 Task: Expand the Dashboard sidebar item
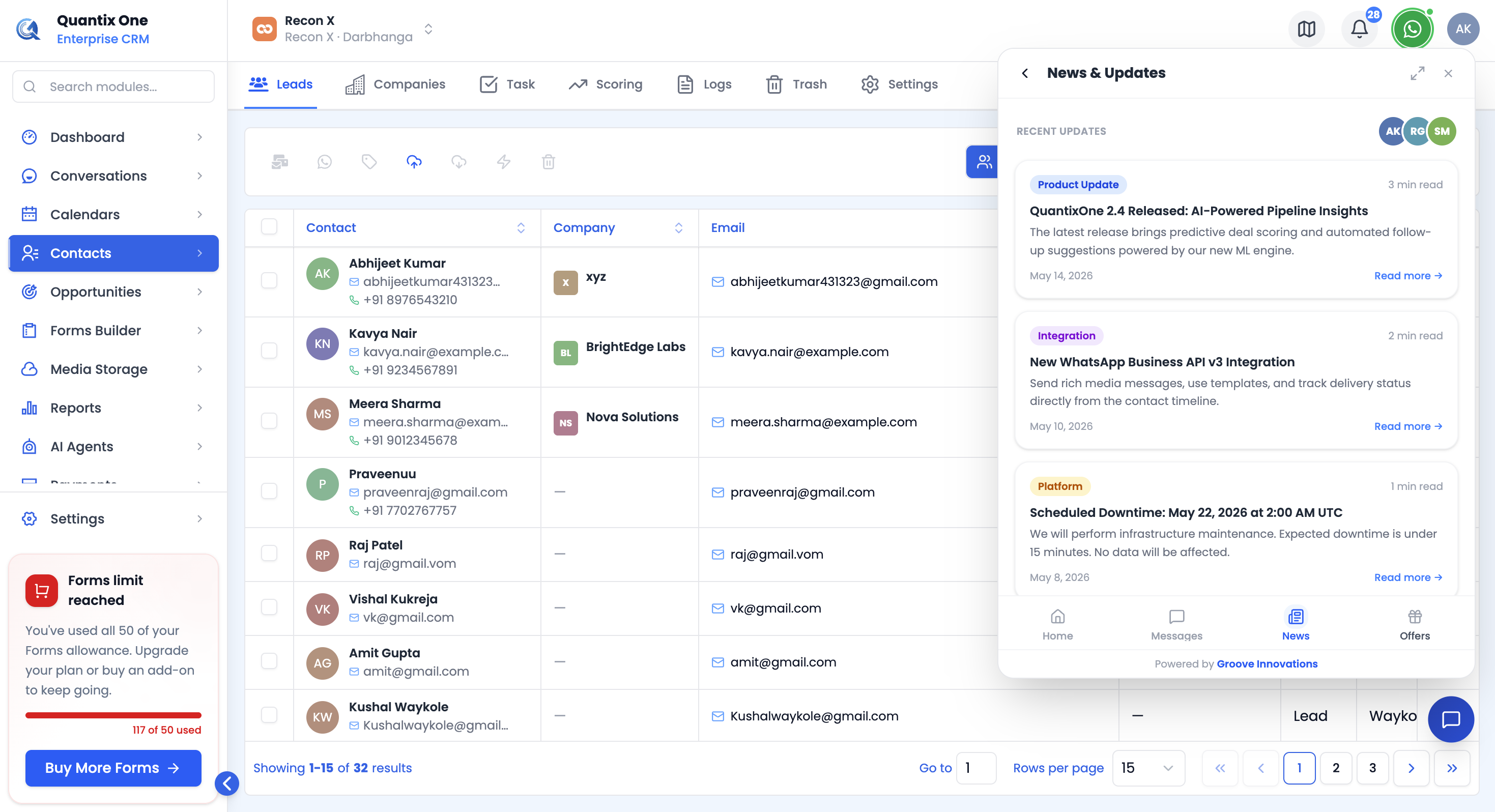coord(113,137)
